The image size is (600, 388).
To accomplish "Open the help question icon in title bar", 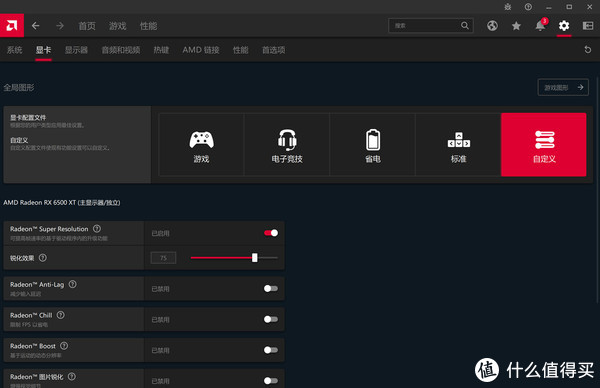I will (x=528, y=7).
